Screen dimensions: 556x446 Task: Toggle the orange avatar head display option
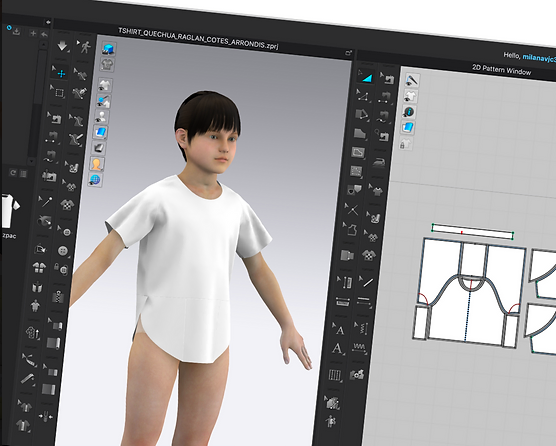[96, 164]
